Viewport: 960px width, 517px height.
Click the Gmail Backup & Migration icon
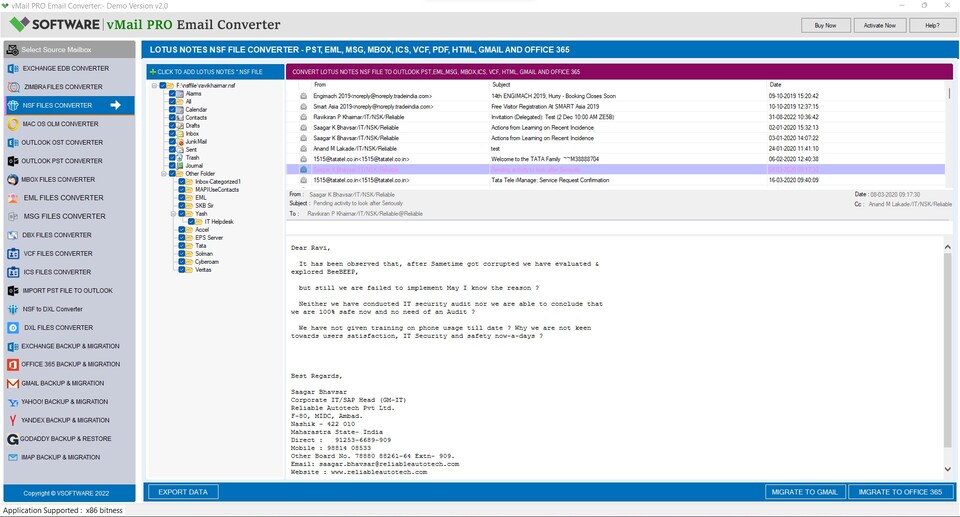13,383
